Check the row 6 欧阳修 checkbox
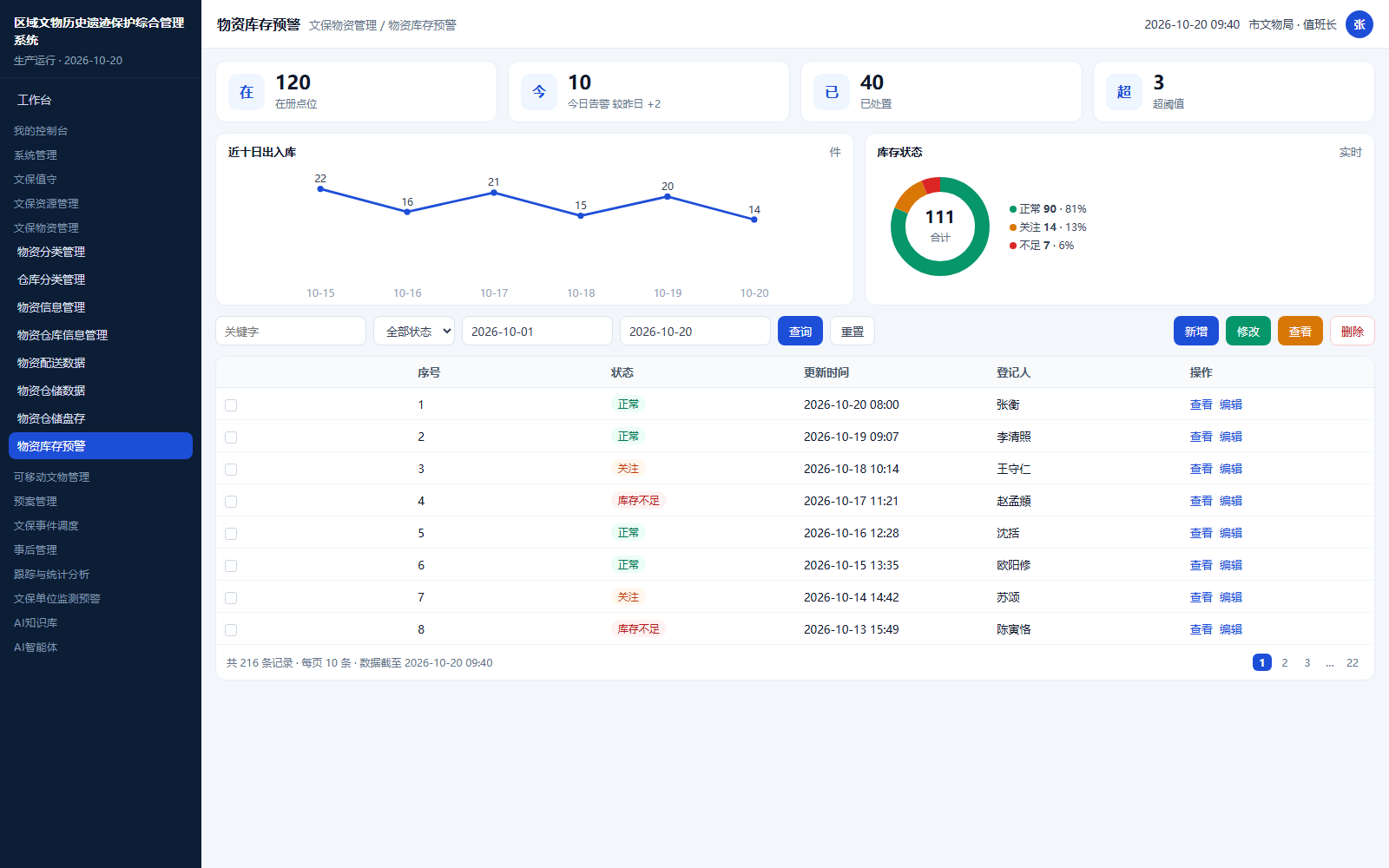Screen dimensions: 1389x868 [231, 566]
